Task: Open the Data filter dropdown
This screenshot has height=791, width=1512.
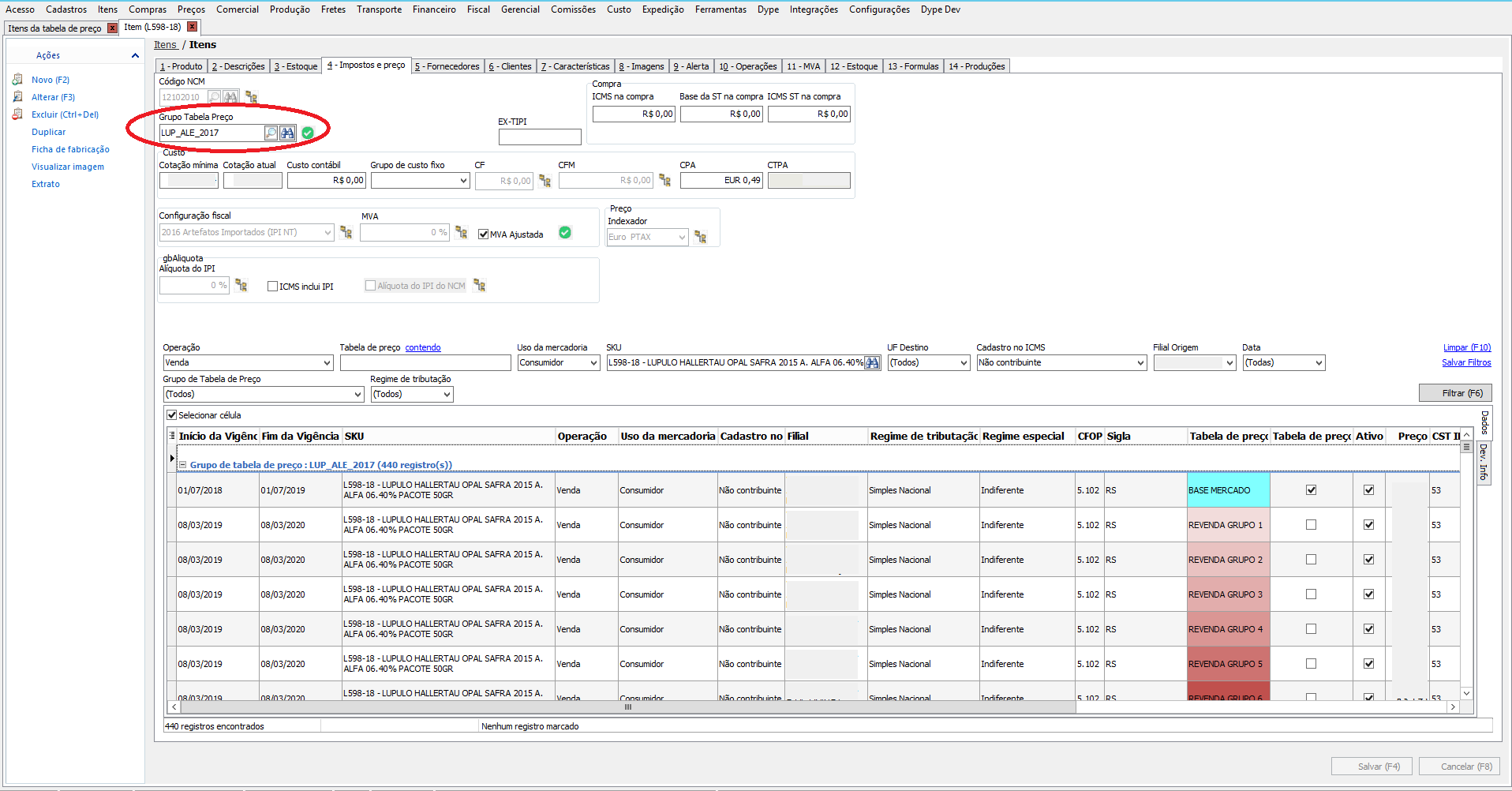Action: pyautogui.click(x=1318, y=362)
